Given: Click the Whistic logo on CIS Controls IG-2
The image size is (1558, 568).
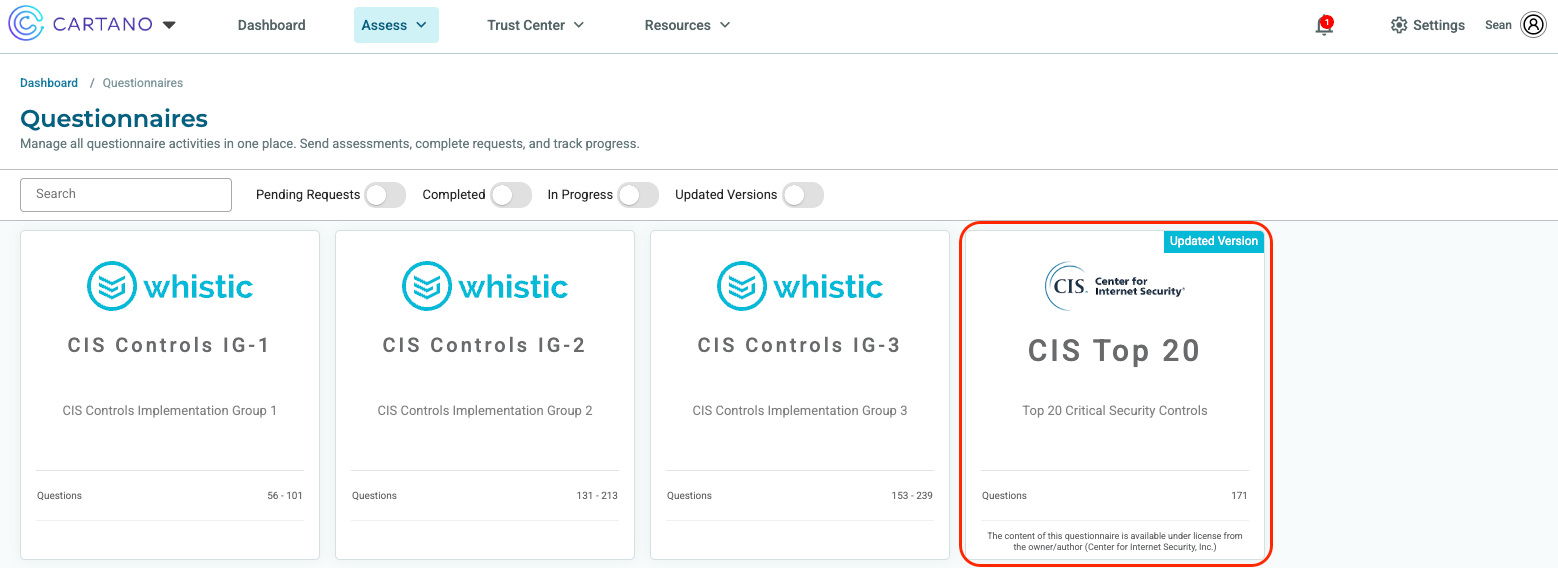Looking at the screenshot, I should pyautogui.click(x=485, y=287).
